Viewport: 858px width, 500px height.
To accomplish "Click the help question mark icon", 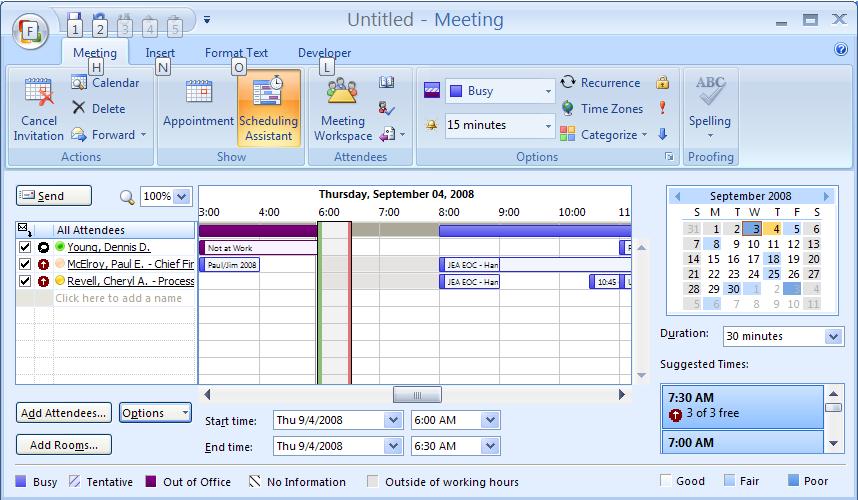I will pyautogui.click(x=840, y=49).
